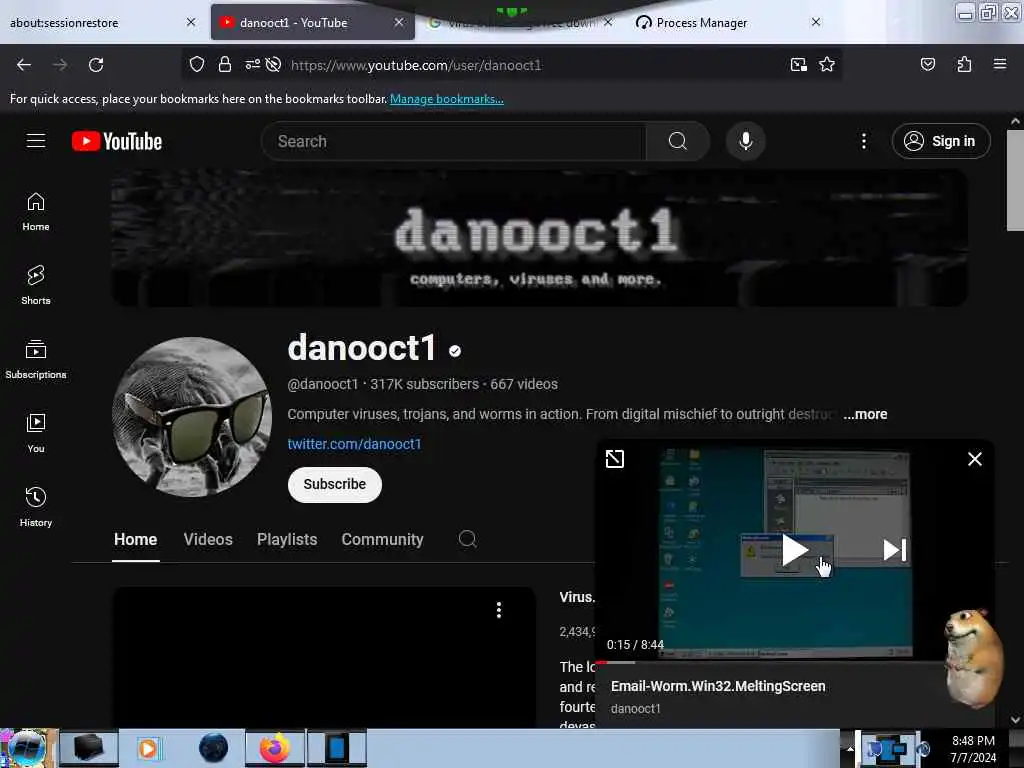The image size is (1024, 768).
Task: Close the miniplayer
Action: [x=974, y=459]
